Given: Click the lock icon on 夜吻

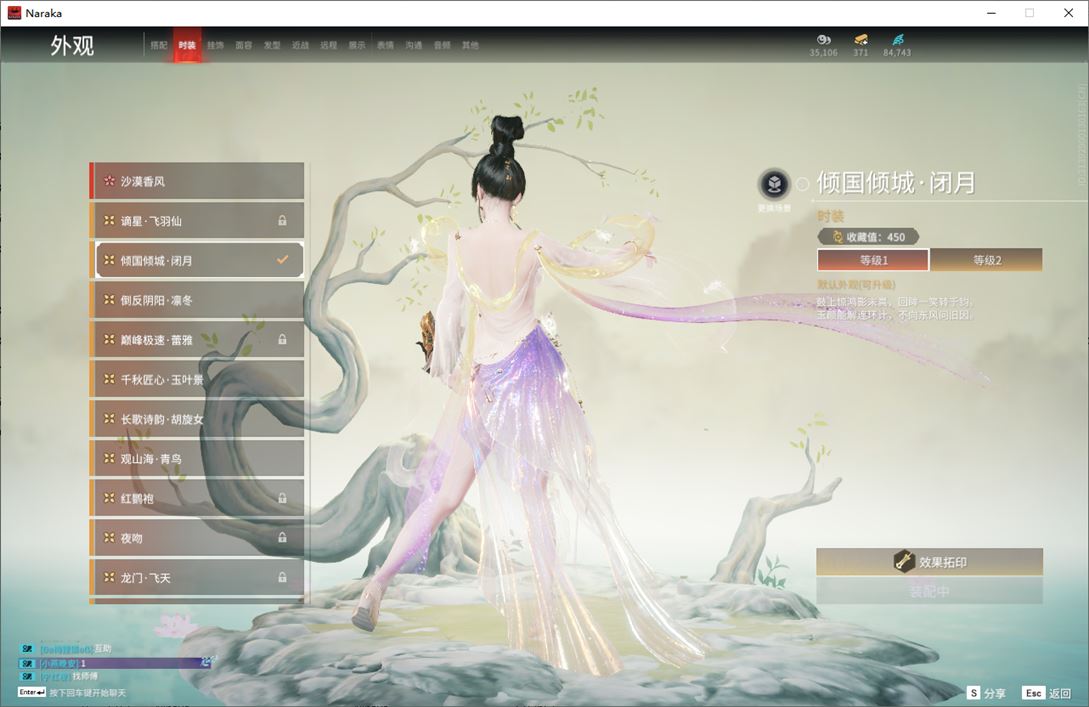Looking at the screenshot, I should 282,538.
